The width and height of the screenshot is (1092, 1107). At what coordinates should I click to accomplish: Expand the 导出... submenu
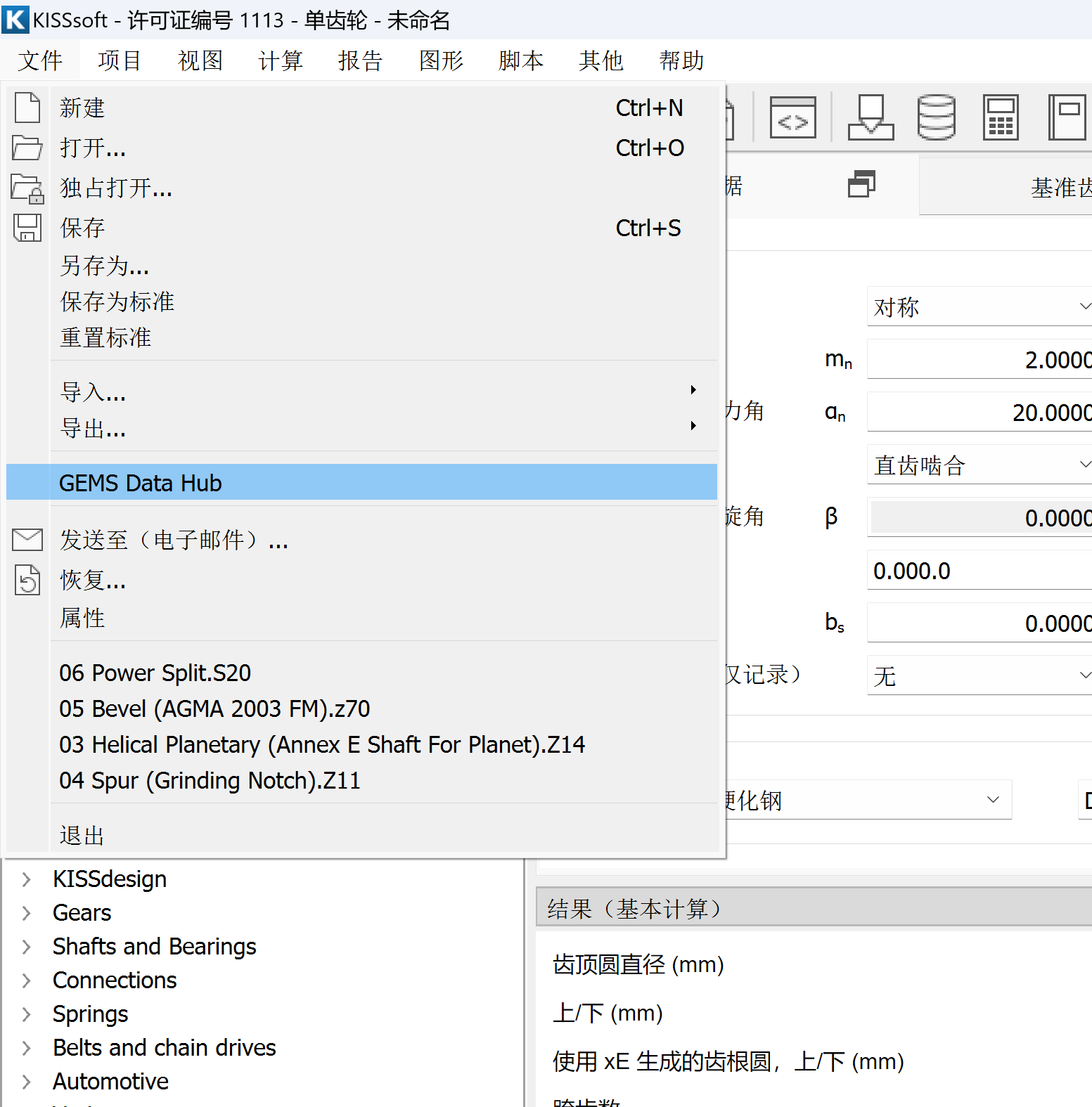(x=361, y=427)
